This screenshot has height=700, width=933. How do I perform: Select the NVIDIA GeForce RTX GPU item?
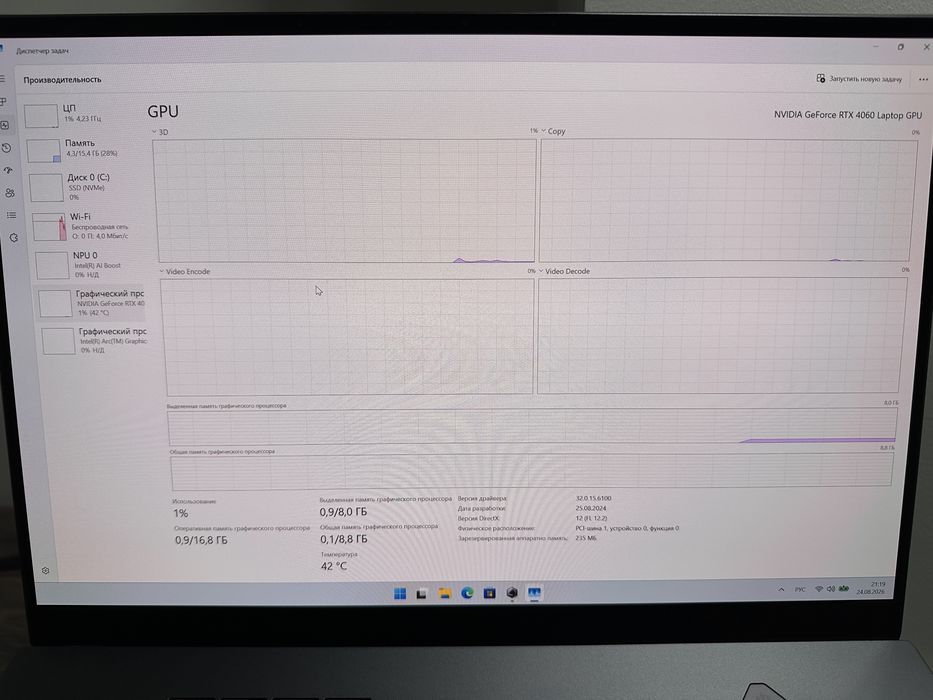[x=91, y=303]
